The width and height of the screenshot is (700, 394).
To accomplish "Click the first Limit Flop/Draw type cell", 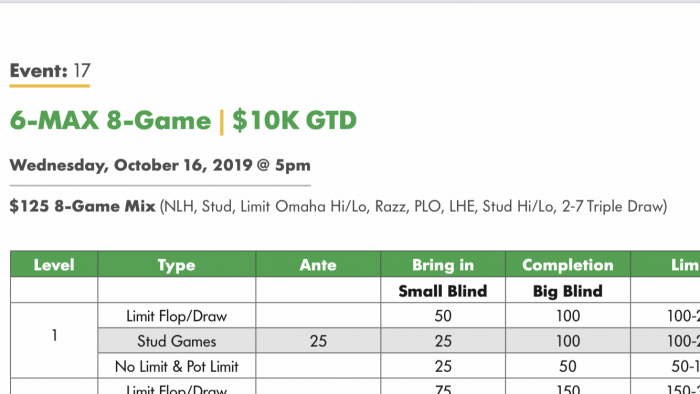I will pyautogui.click(x=177, y=316).
